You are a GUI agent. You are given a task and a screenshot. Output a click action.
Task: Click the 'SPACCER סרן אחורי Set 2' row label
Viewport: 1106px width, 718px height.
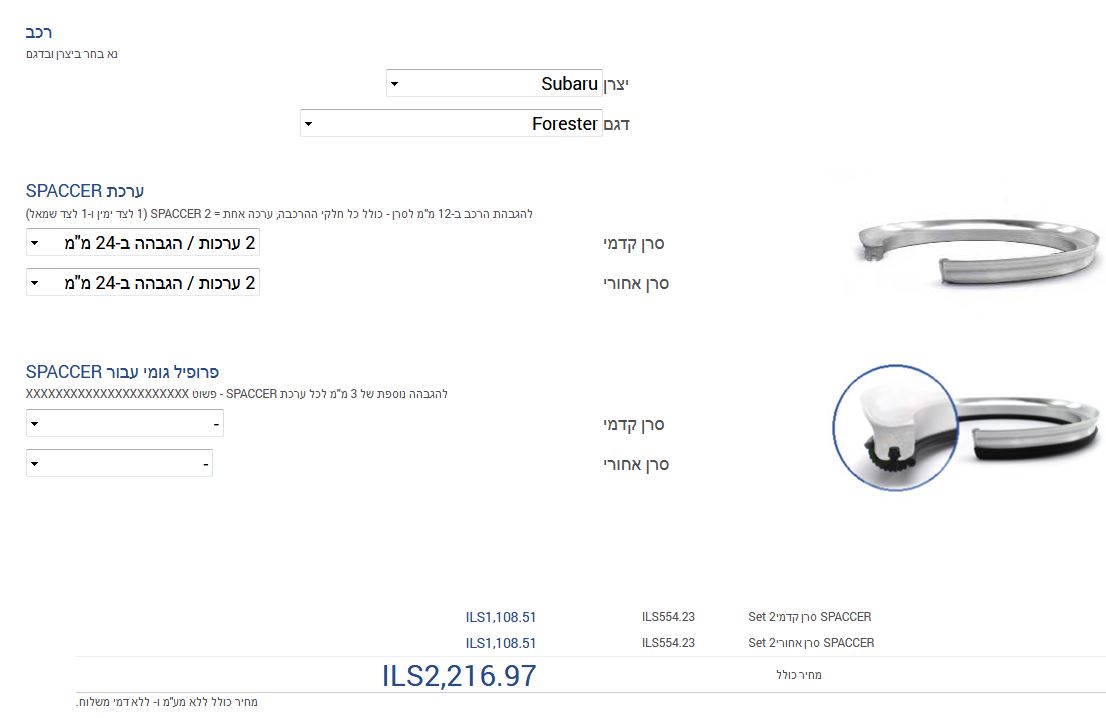pyautogui.click(x=810, y=643)
